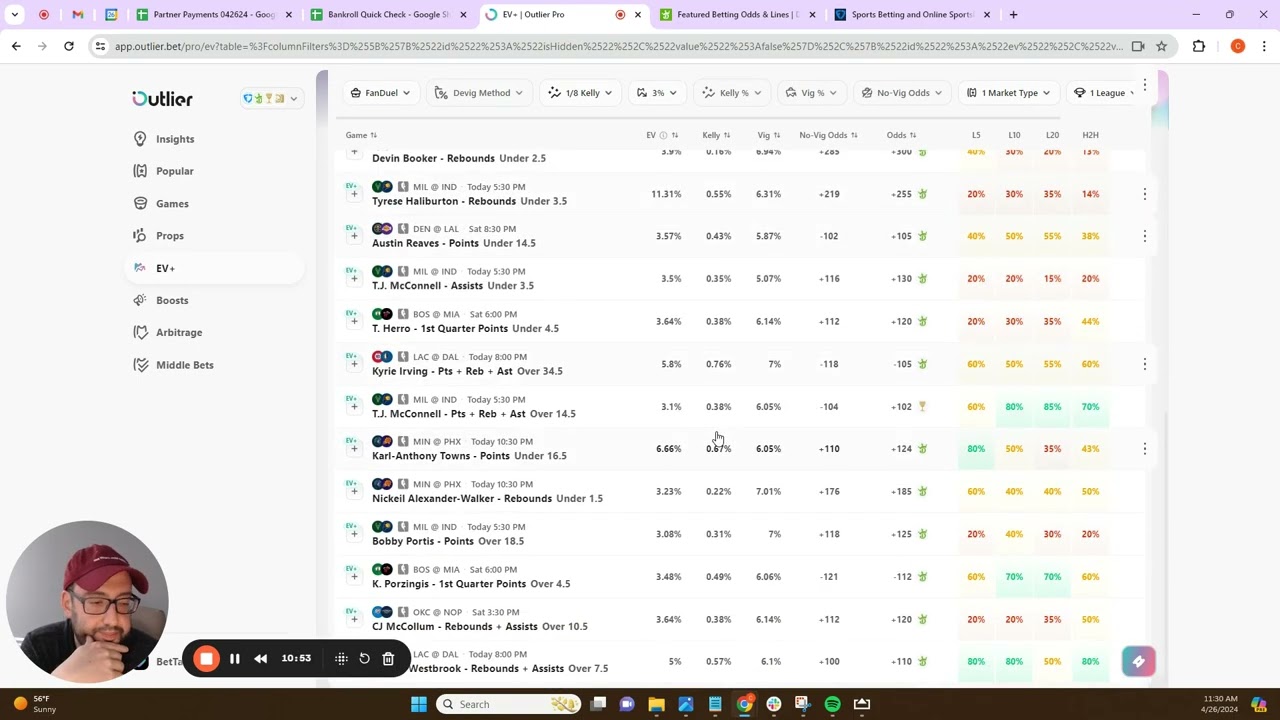Open the Kelly % filter dropdown
1280x720 pixels.
pos(732,93)
